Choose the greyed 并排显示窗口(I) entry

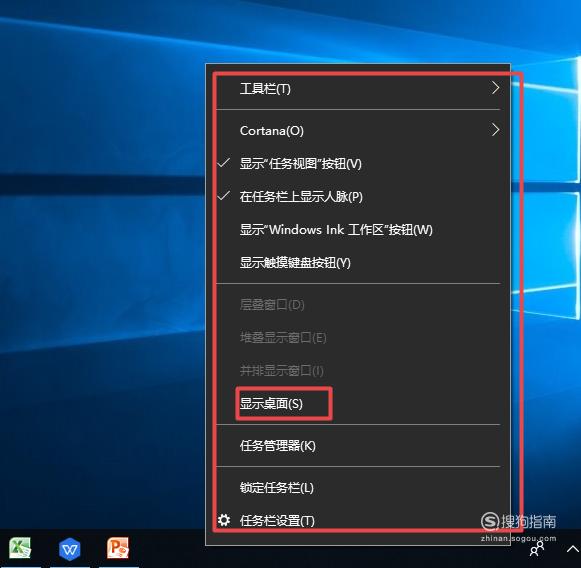coord(358,371)
